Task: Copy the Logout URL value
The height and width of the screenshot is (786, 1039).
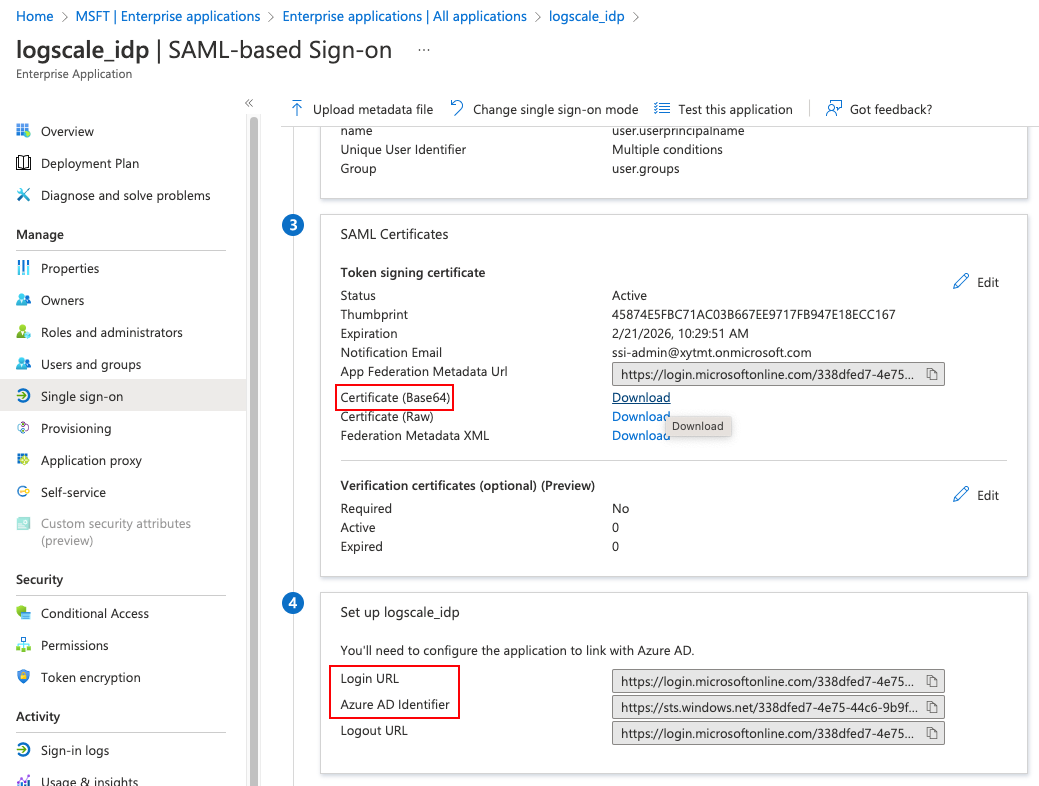Action: coord(933,732)
